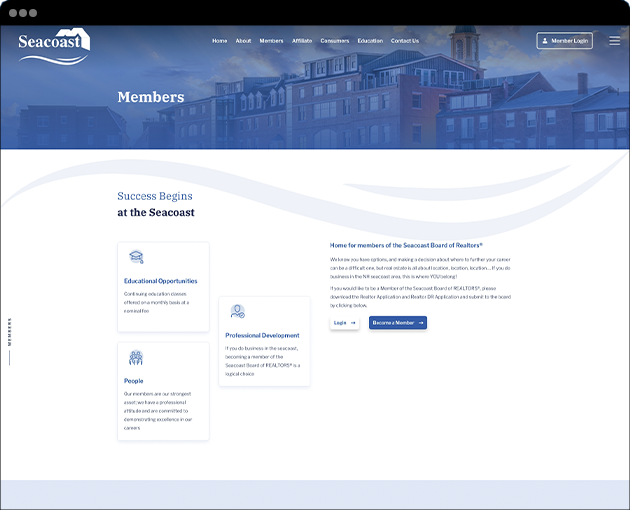
Task: Open the Home menu item
Action: [219, 41]
